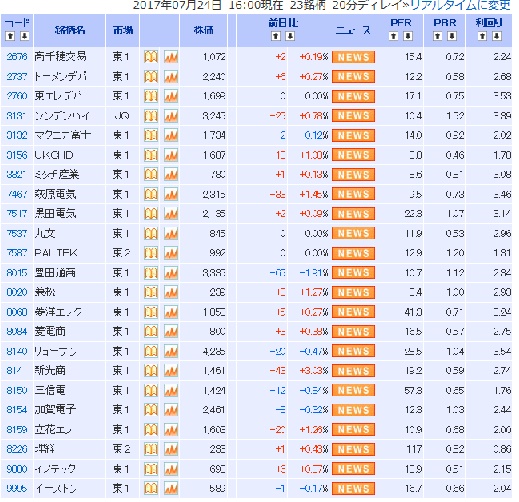View NEWS for 新光商 row
This screenshot has width=519, height=502.
[x=353, y=371]
